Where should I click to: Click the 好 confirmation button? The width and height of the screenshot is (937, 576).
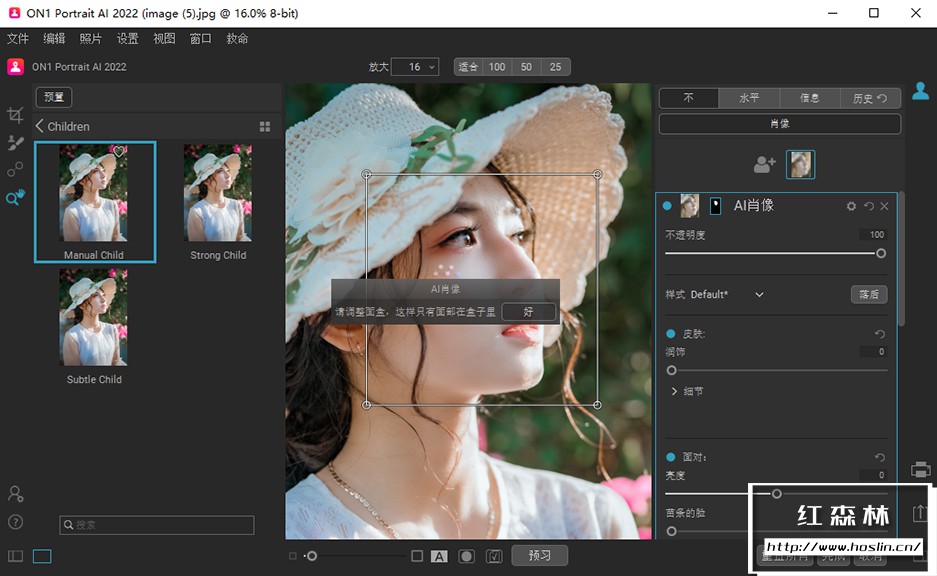pos(528,312)
